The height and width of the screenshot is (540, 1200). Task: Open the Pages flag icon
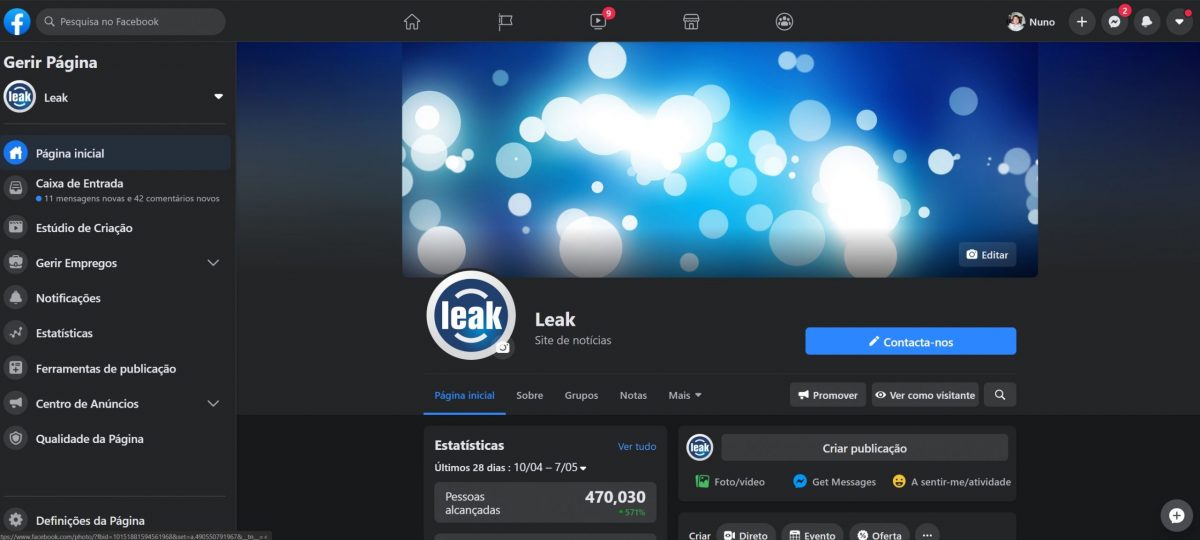505,21
